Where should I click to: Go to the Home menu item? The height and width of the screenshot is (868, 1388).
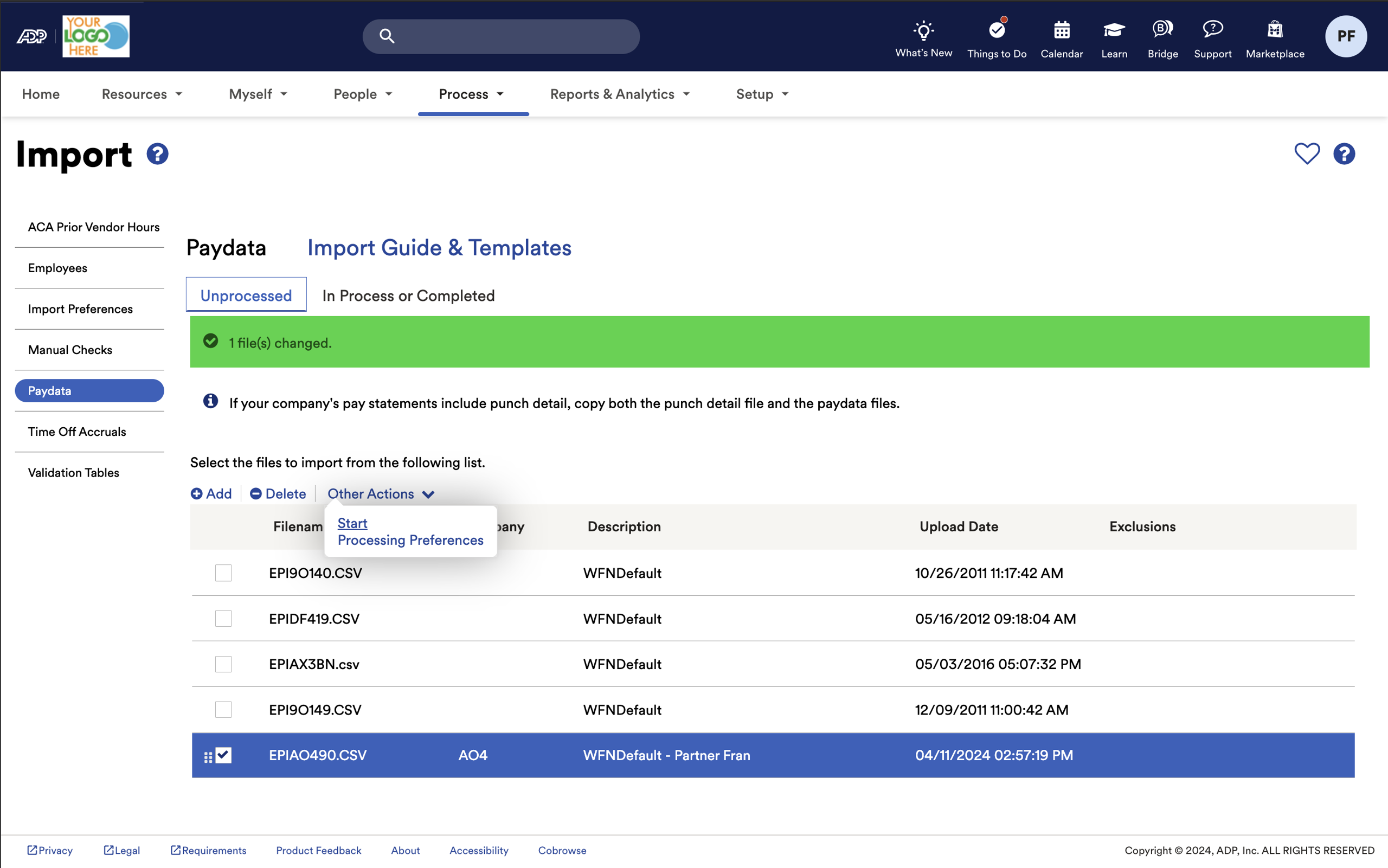point(41,94)
